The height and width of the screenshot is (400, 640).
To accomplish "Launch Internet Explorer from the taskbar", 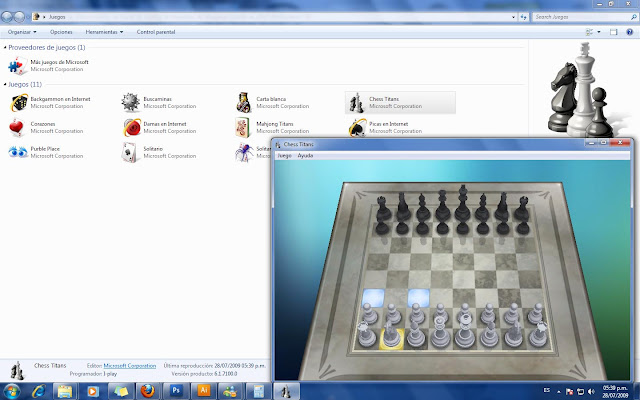I will (39, 391).
